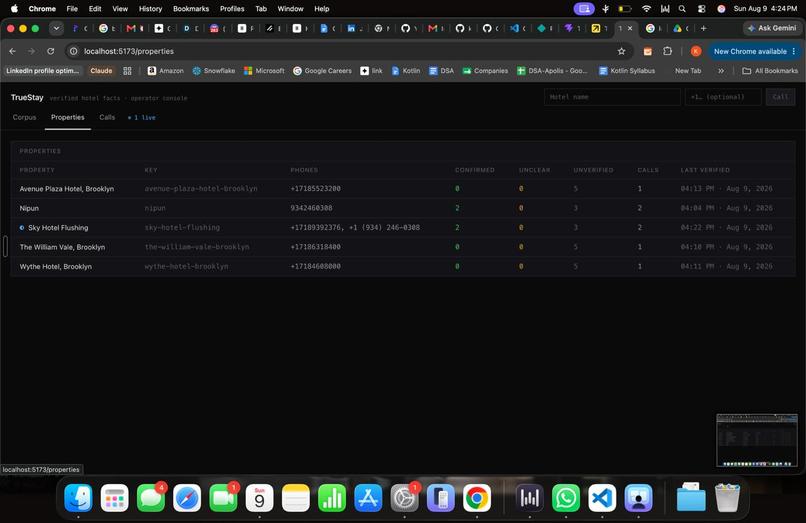Open Downloads folder in the dock

point(690,498)
